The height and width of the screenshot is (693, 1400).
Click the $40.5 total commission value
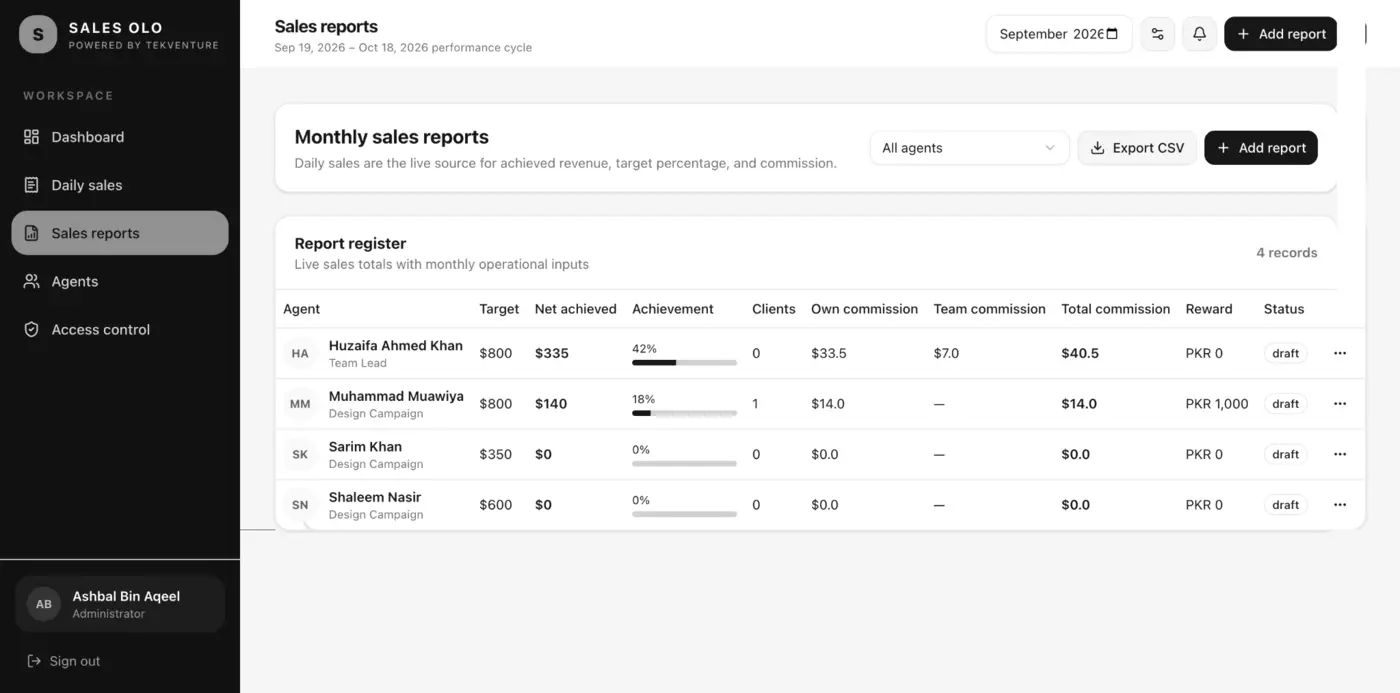(1080, 353)
